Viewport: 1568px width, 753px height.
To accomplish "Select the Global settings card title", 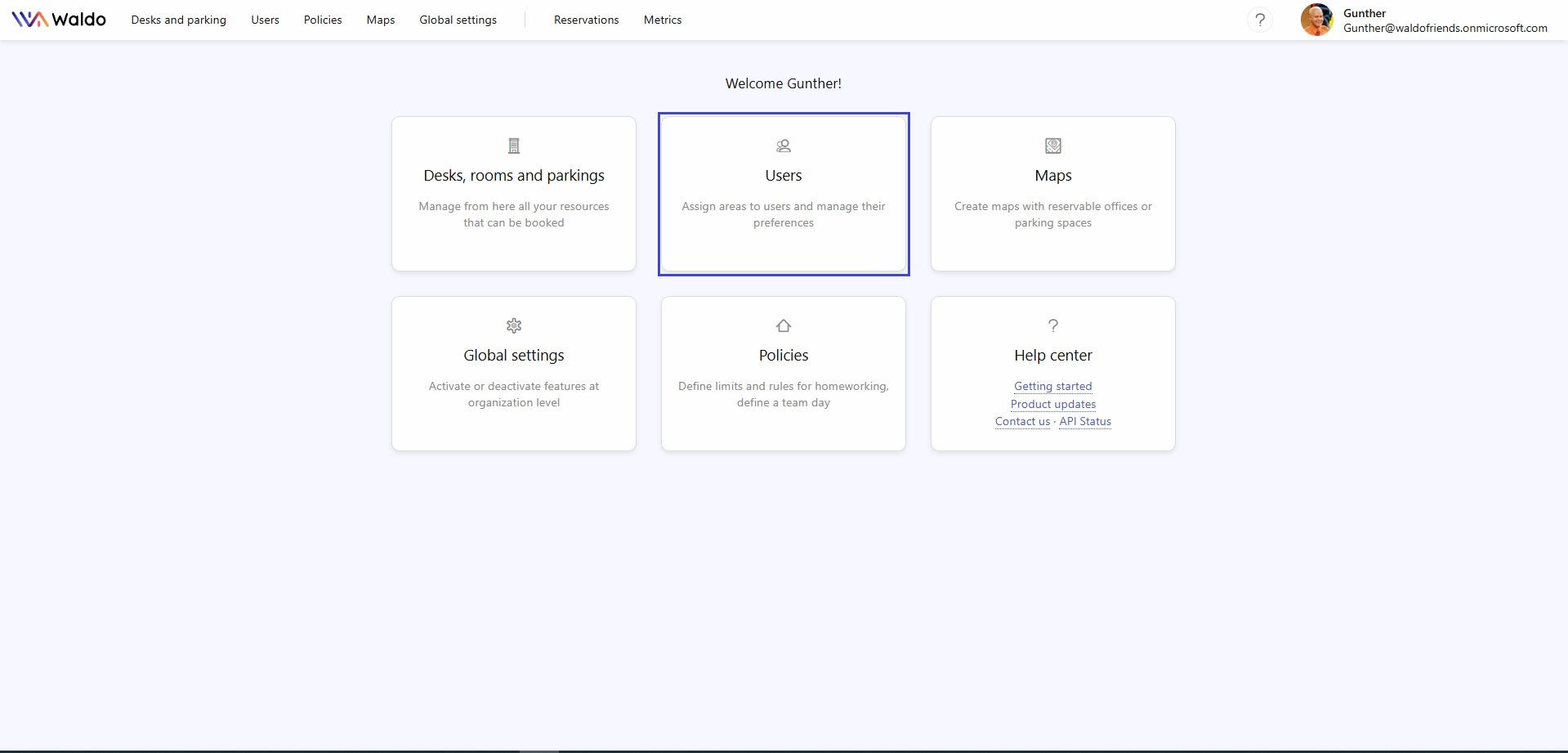I will tap(514, 356).
